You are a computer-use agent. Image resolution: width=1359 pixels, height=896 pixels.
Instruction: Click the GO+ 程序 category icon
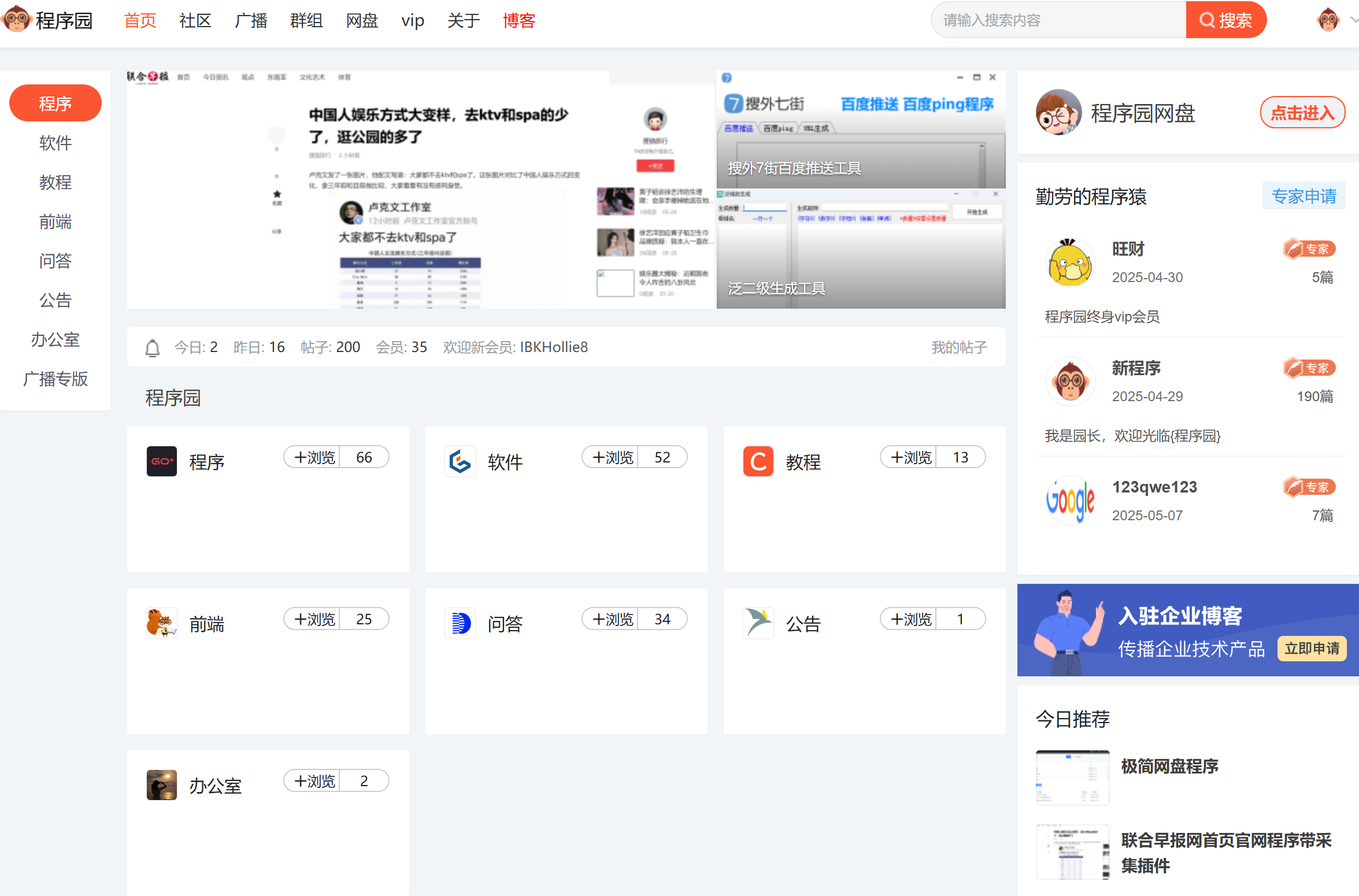pos(161,461)
